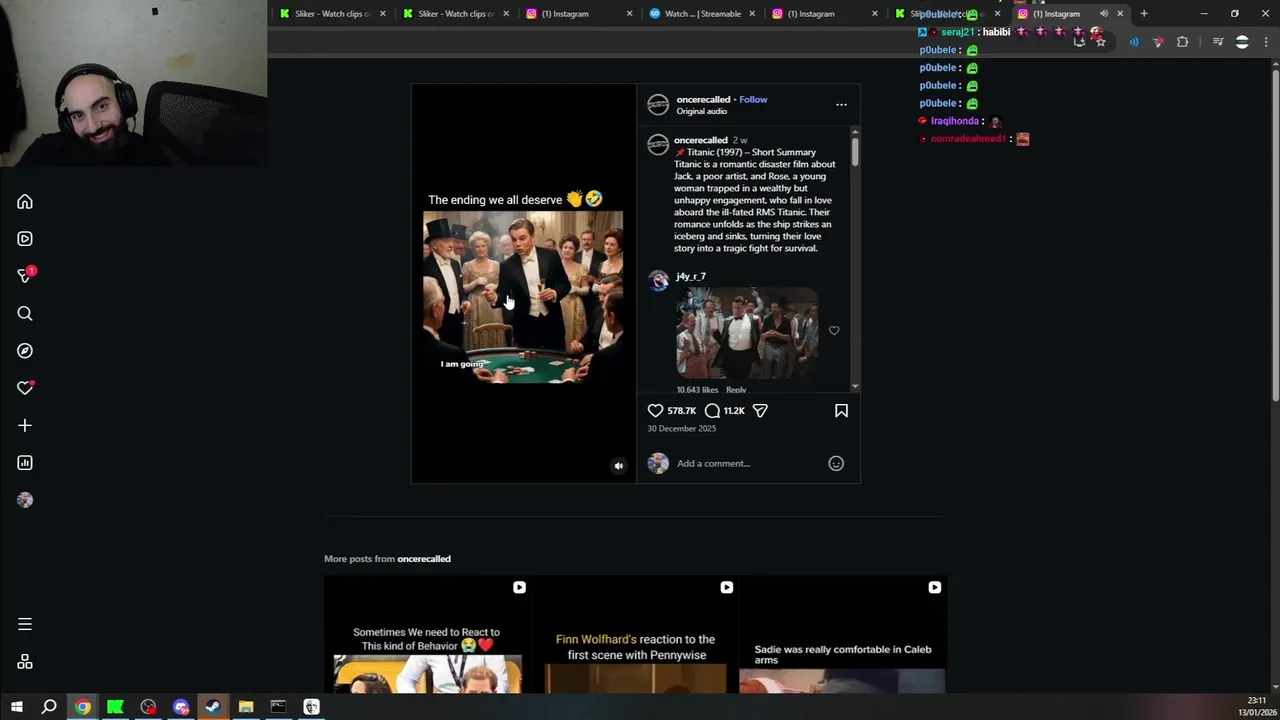Open the emoji picker in comment box
This screenshot has height=720, width=1280.
(x=836, y=463)
